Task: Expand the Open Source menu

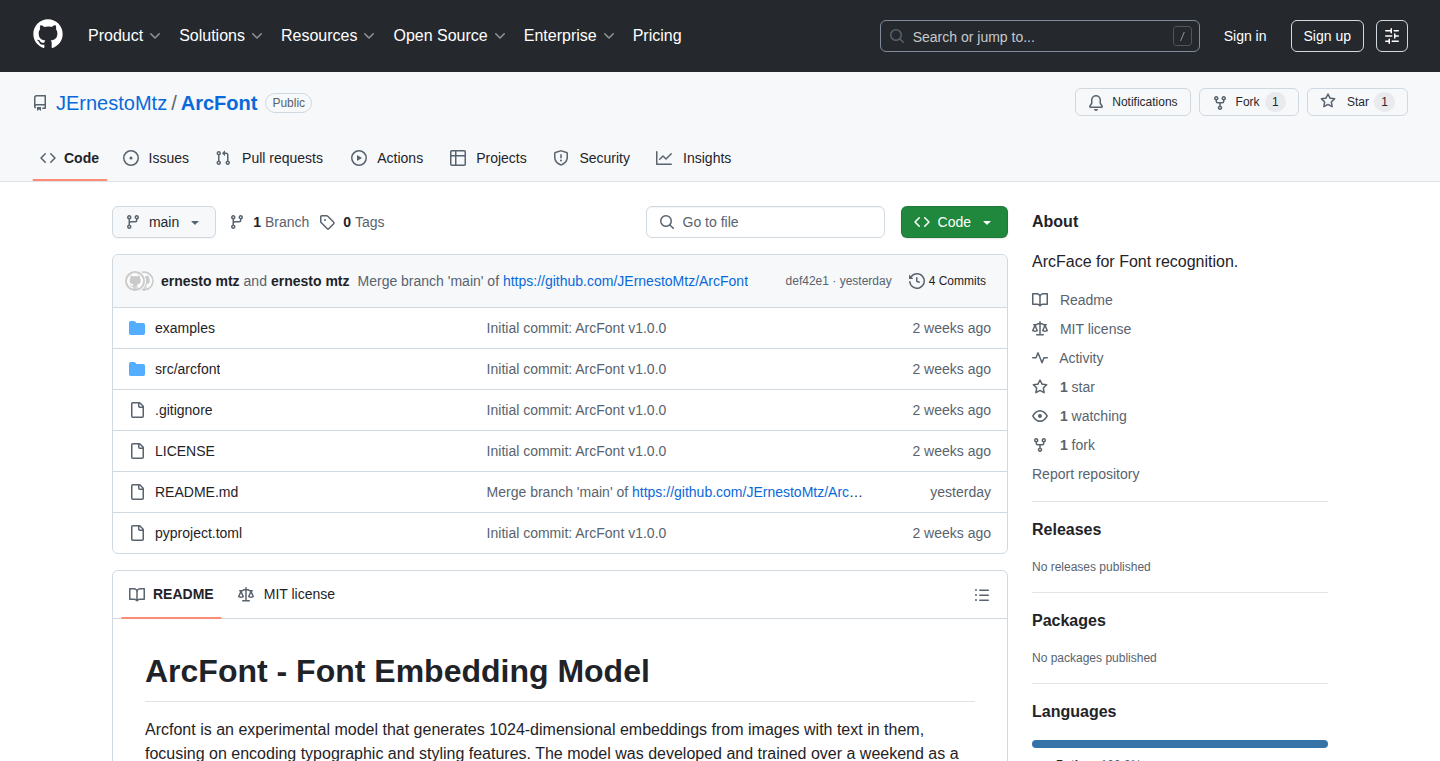Action: click(x=449, y=35)
